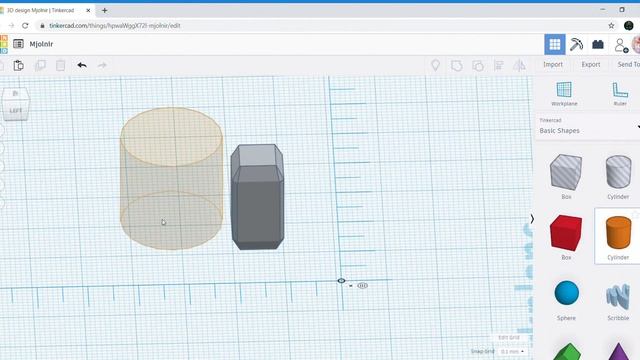Open the Align tool
Screen dimensions: 640x360
[x=499, y=65]
